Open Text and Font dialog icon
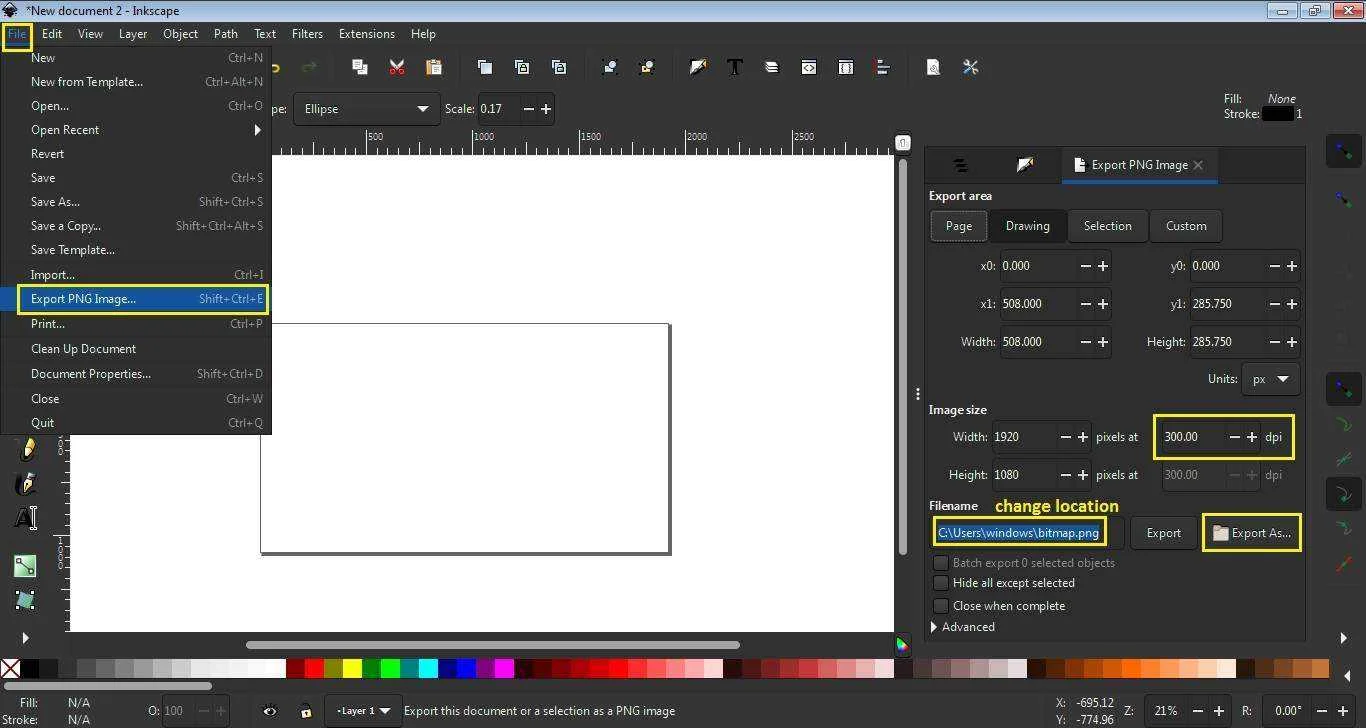The image size is (1366, 728). tap(735, 67)
